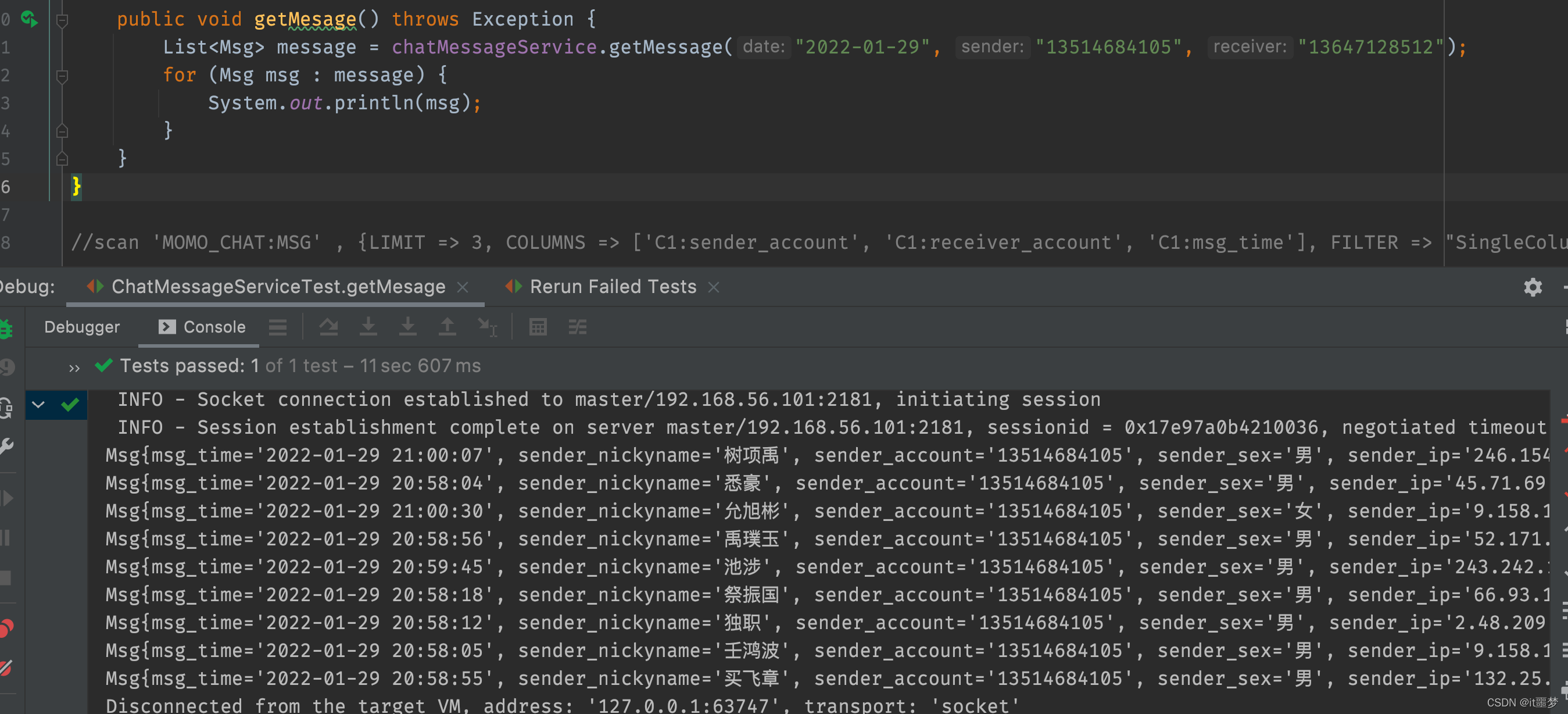The width and height of the screenshot is (1568, 714).
Task: Click the threads layout icon beside Console
Action: (278, 327)
